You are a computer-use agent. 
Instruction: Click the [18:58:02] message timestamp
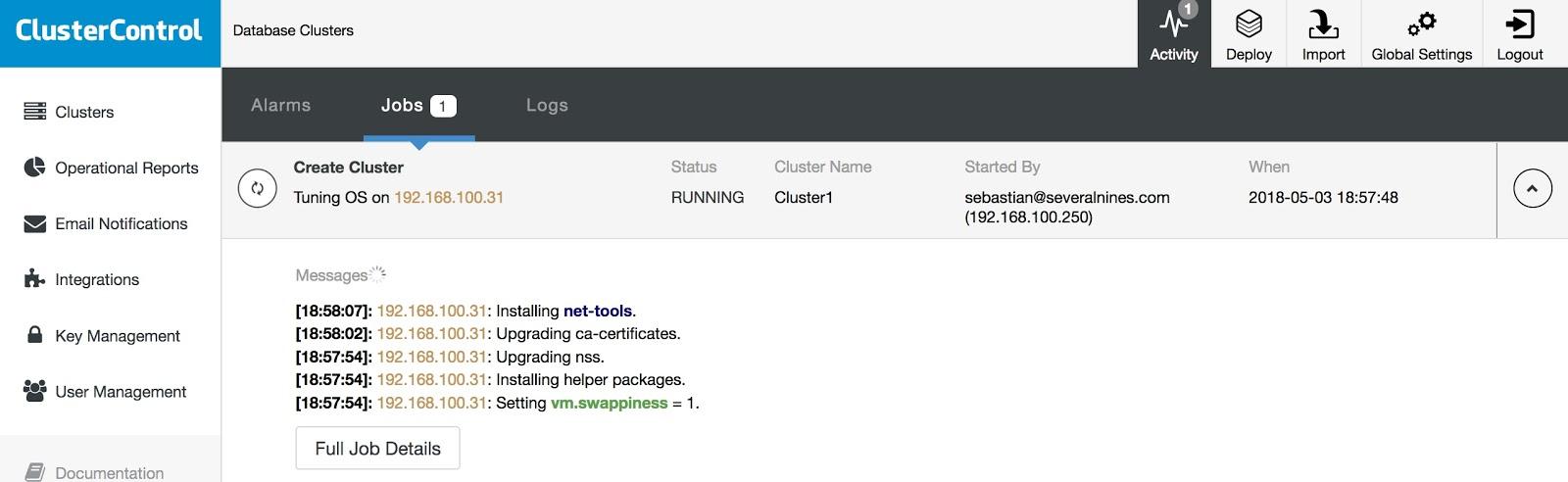click(x=334, y=333)
